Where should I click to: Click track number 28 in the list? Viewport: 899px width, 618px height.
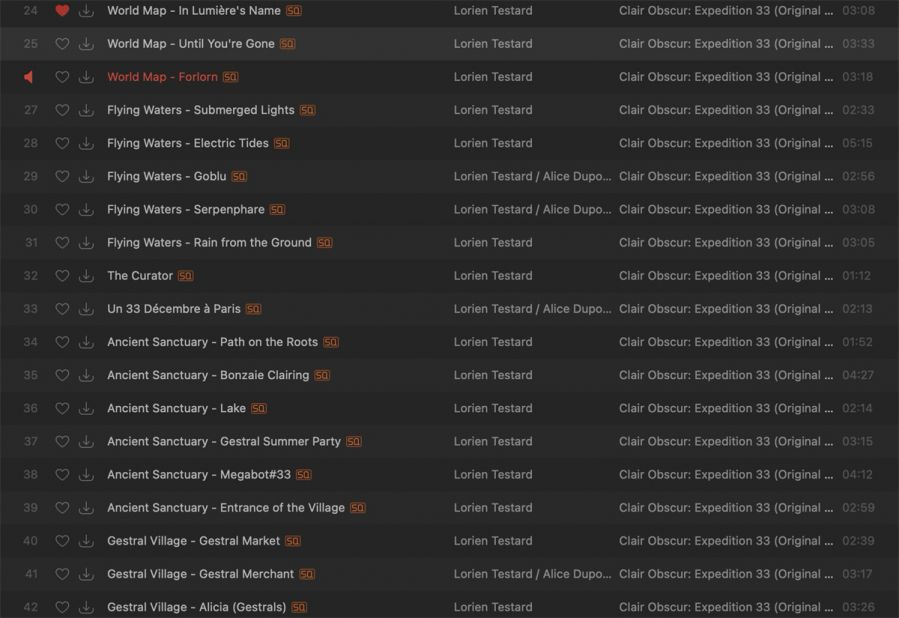[x=30, y=143]
